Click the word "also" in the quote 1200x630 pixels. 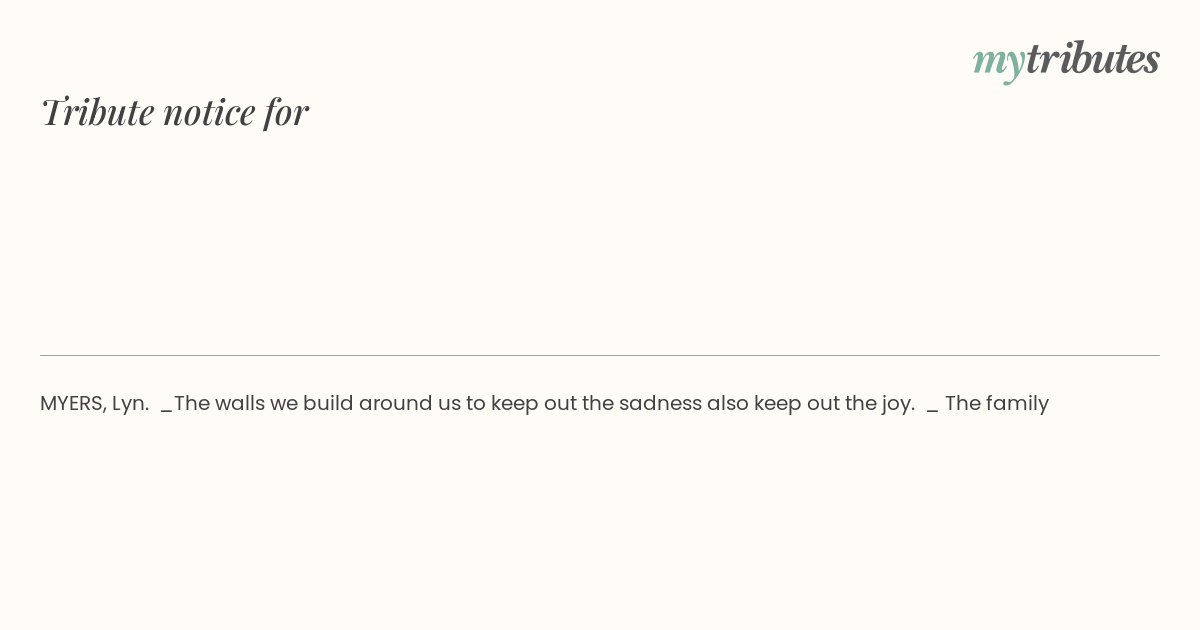[728, 403]
